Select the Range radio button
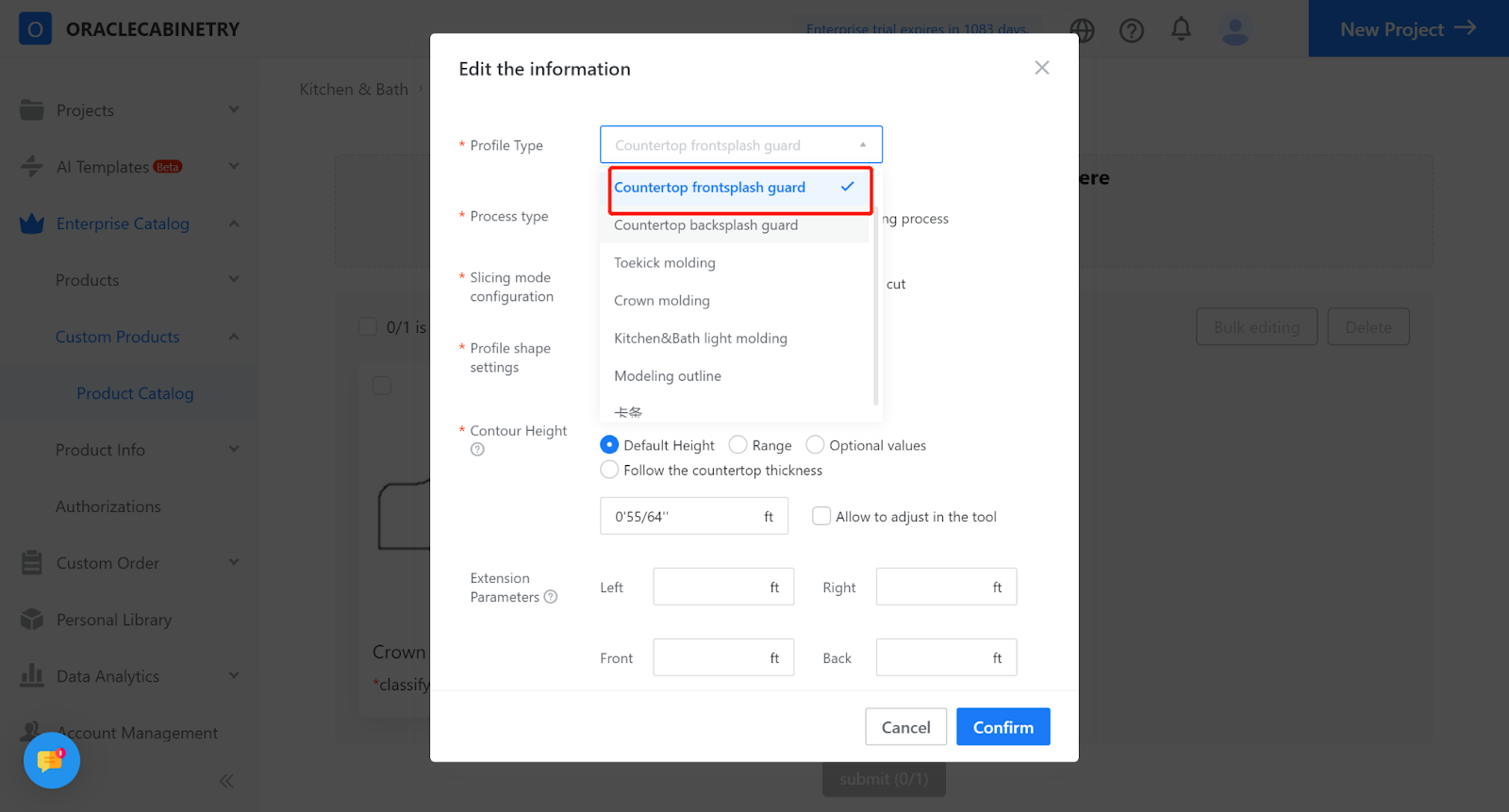The image size is (1509, 812). [x=738, y=445]
